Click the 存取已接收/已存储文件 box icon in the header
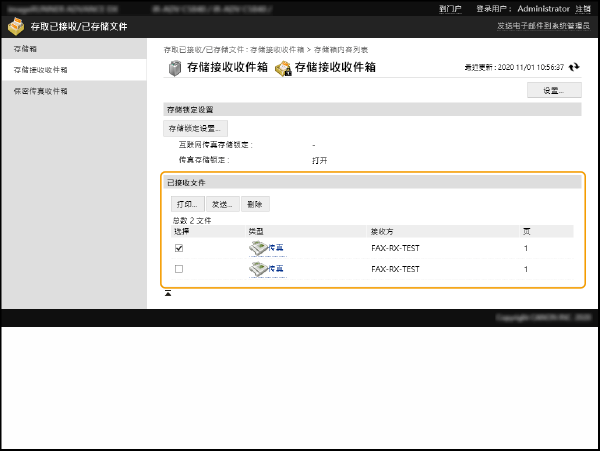 coord(15,26)
